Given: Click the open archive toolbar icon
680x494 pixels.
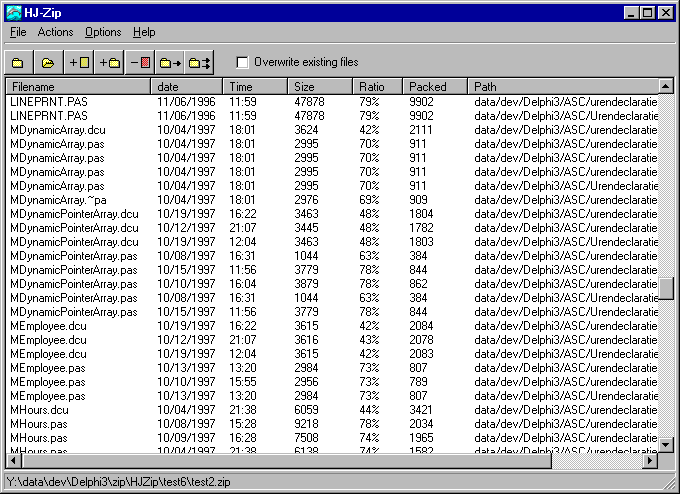Looking at the screenshot, I should coord(47,63).
